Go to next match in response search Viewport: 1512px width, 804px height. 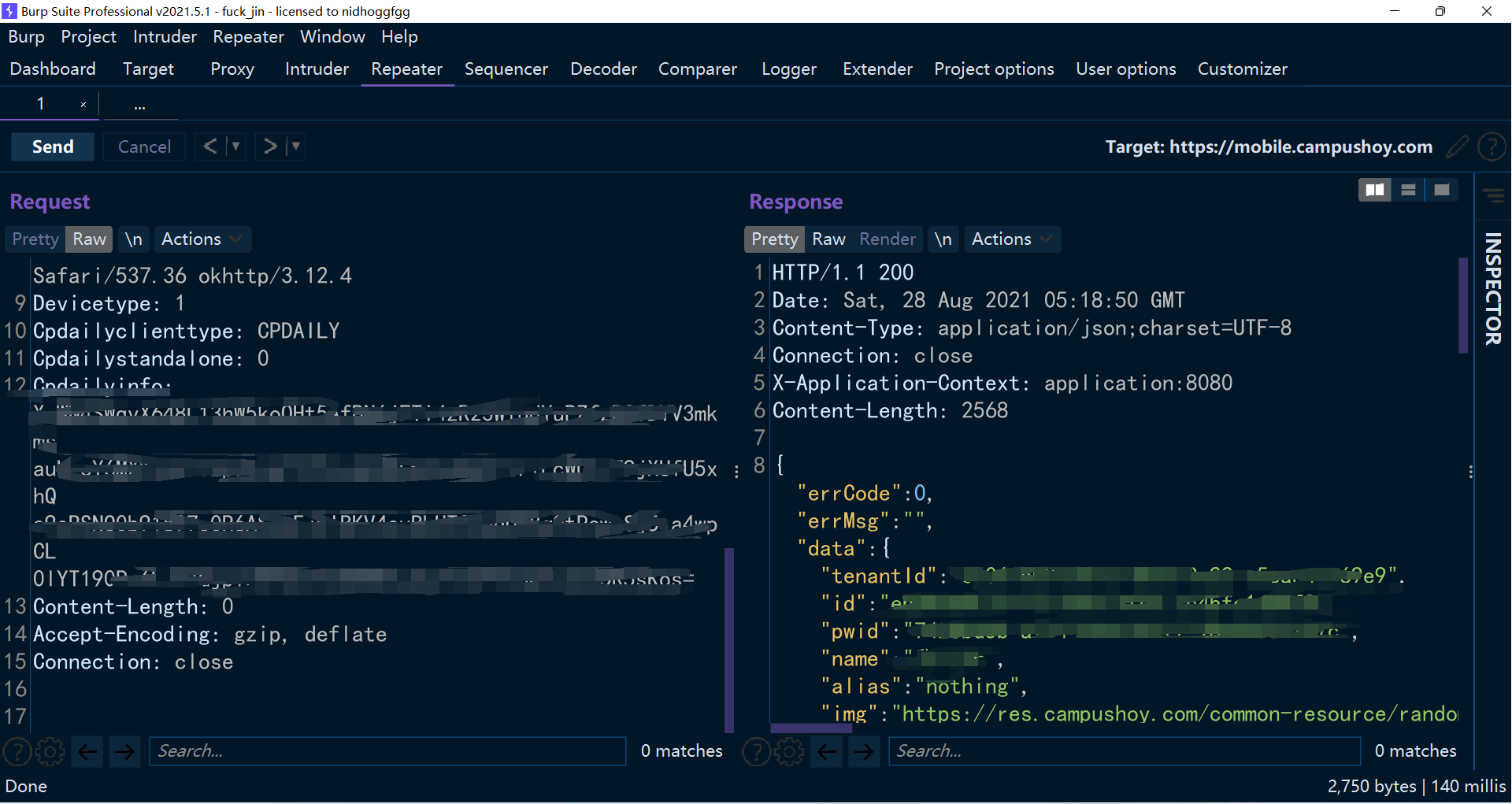click(864, 751)
